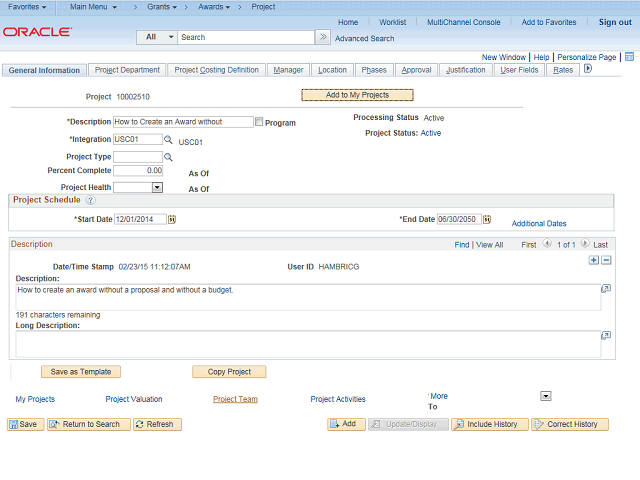Open the Justification tab

466,70
